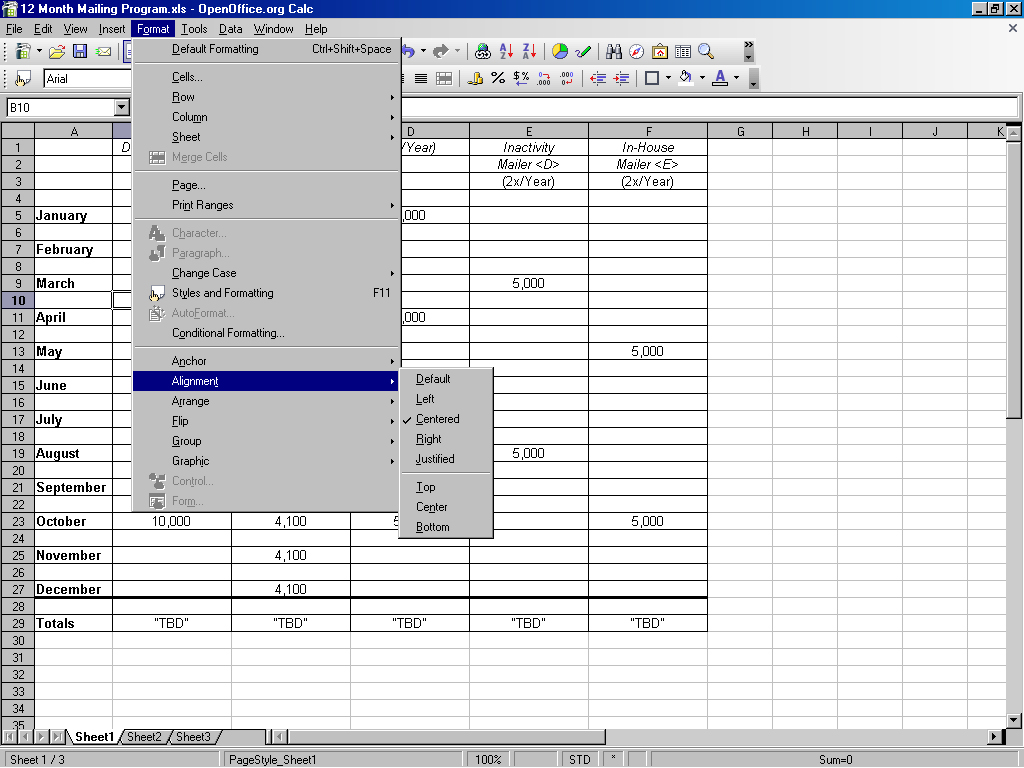This screenshot has width=1024, height=768.
Task: Open Find & Replace binoculars icon
Action: point(614,51)
